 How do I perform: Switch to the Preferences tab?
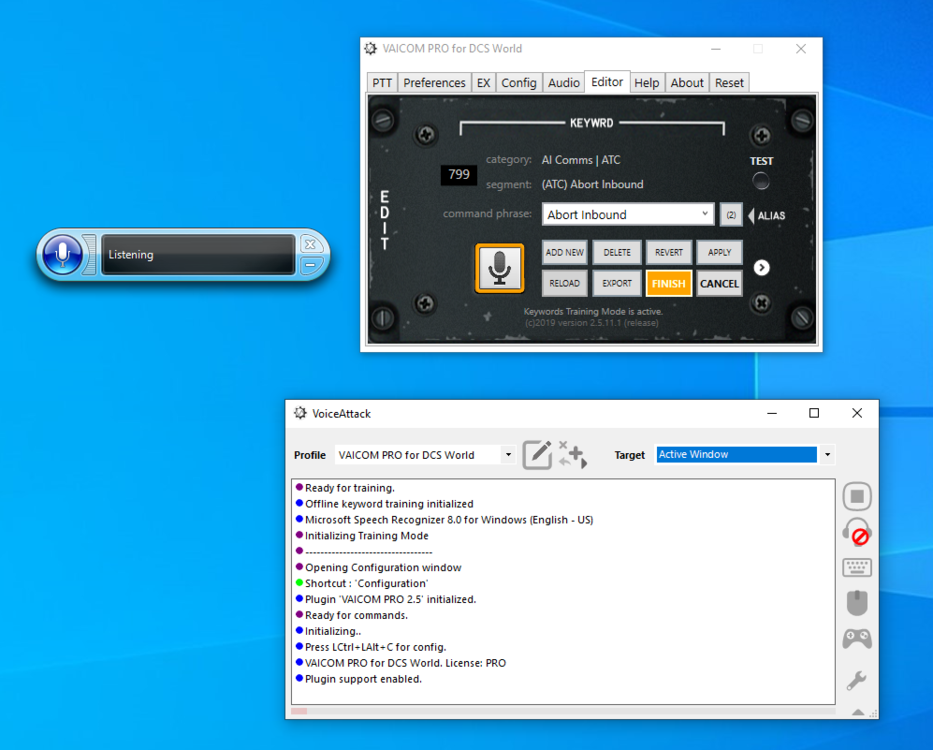pyautogui.click(x=434, y=83)
